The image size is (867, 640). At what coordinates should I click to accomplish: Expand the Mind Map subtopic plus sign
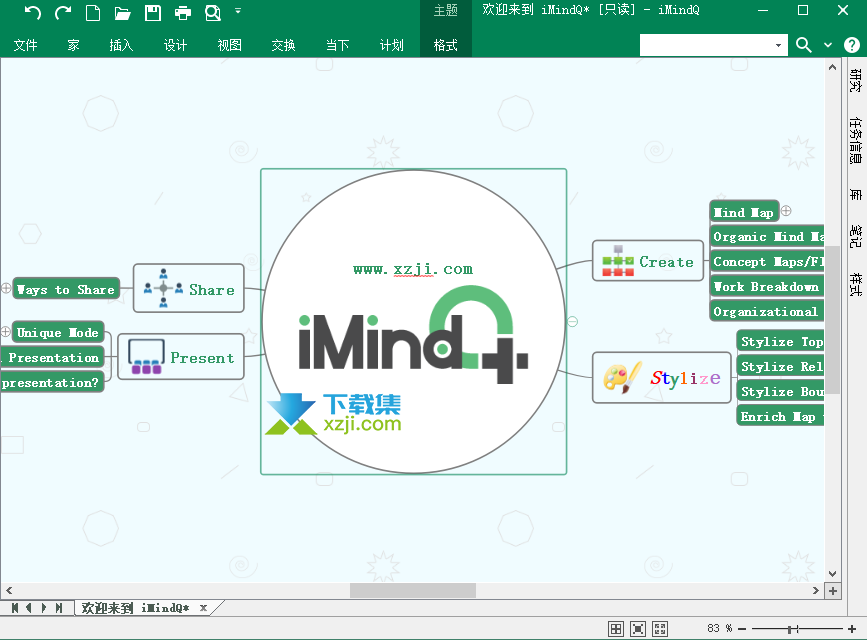coord(786,211)
